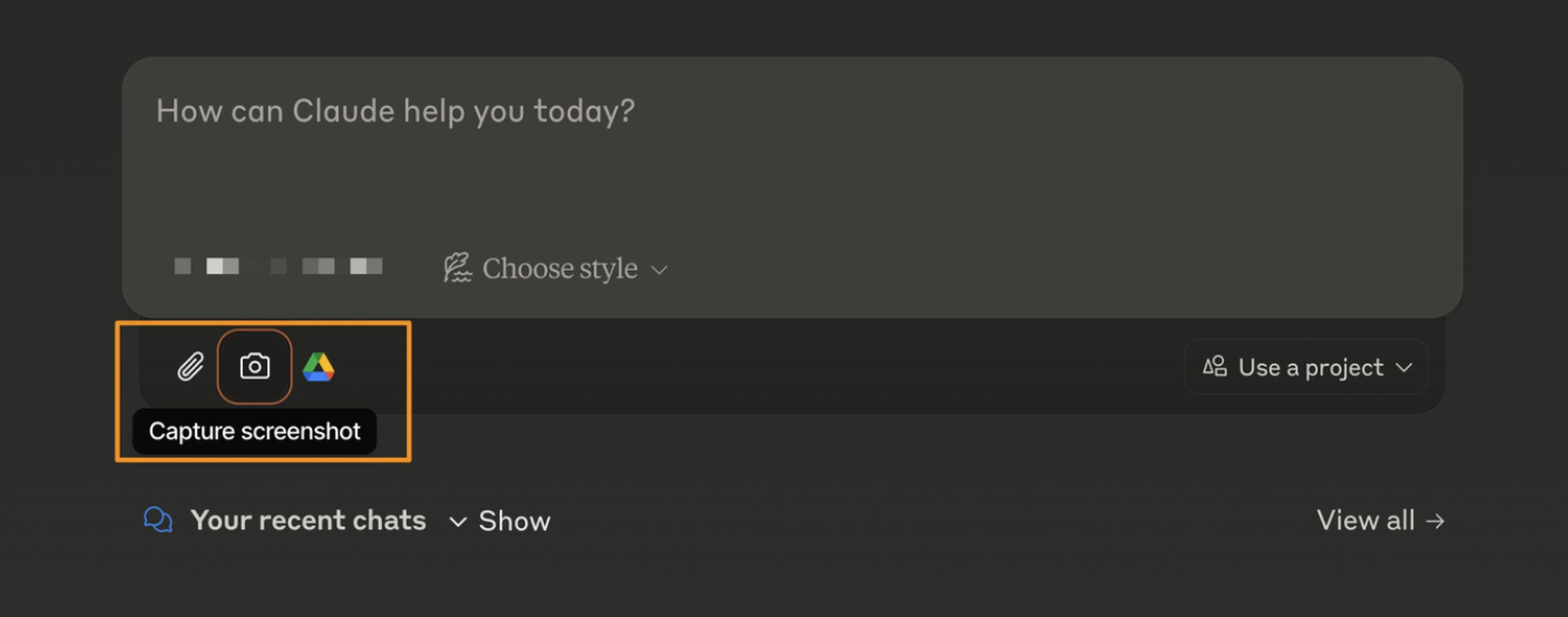
Task: Click the Capture screenshot tooltip label
Action: coord(254,431)
